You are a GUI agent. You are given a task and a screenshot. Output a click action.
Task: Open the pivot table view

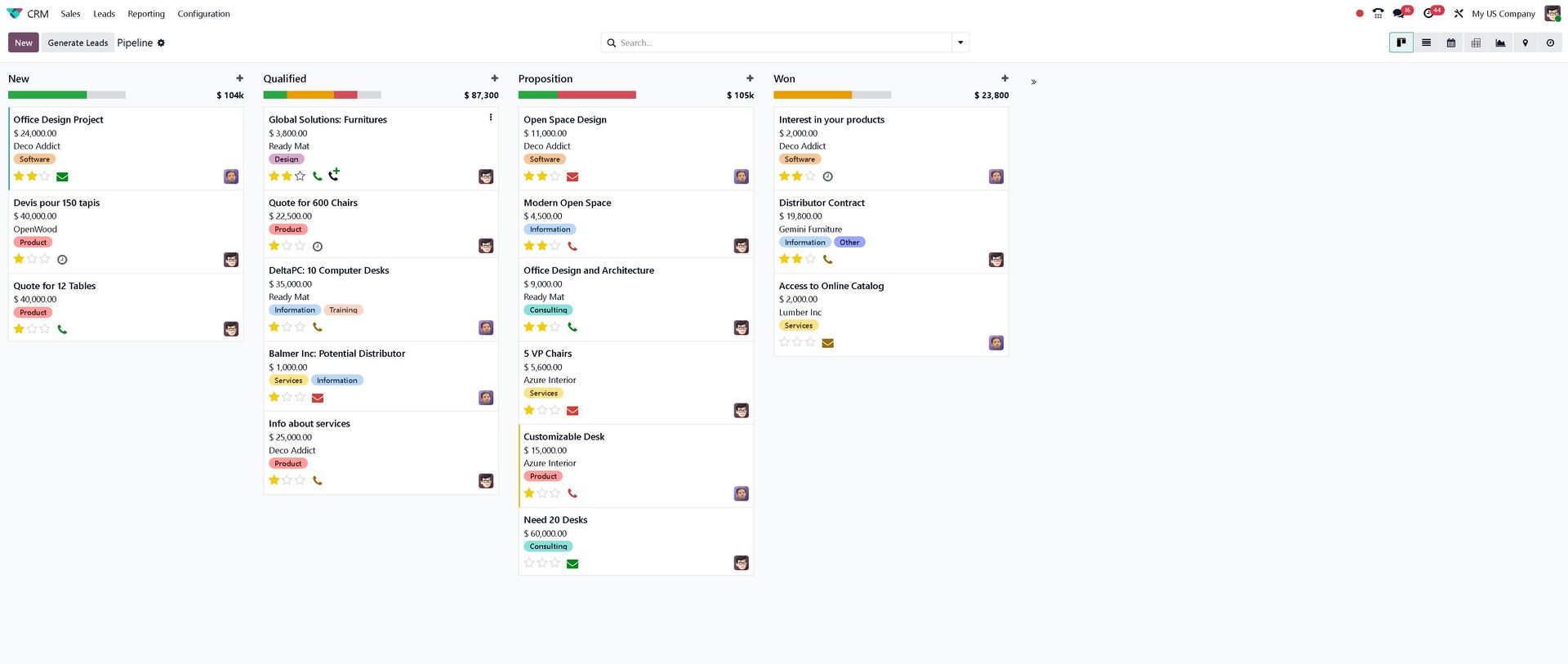click(1476, 42)
